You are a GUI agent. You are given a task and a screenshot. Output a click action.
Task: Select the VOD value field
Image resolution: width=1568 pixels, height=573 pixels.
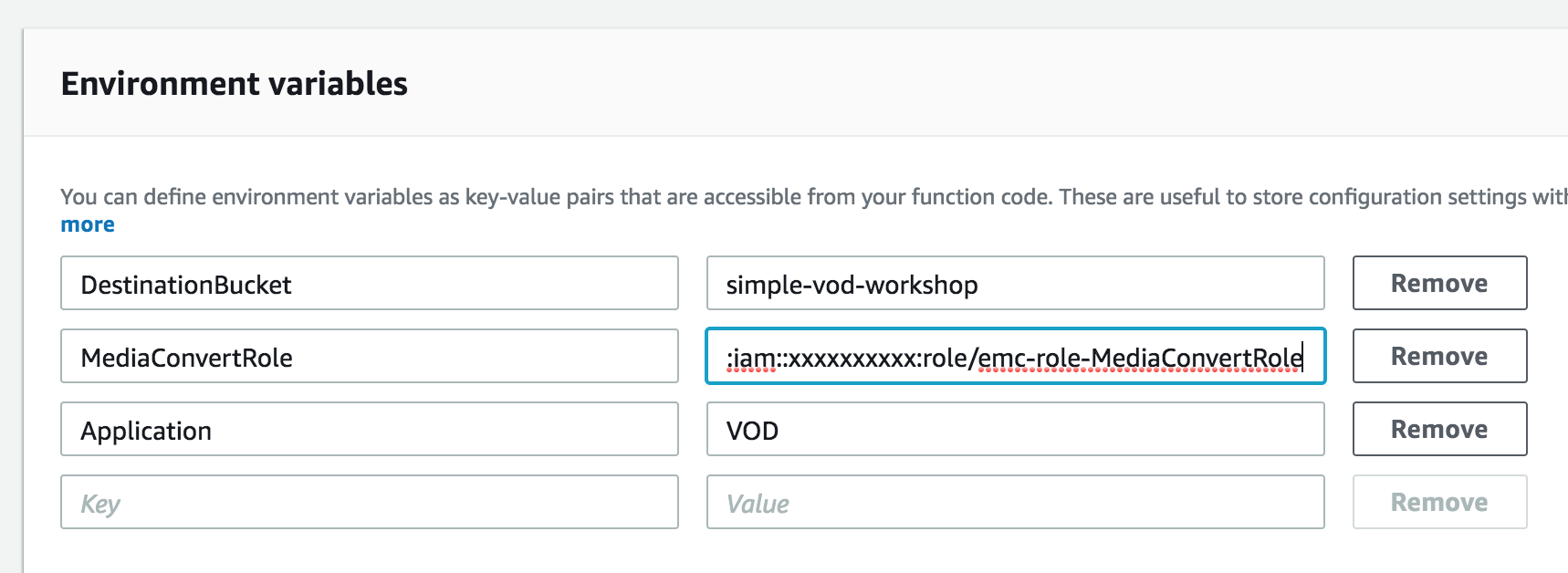pyautogui.click(x=1015, y=430)
